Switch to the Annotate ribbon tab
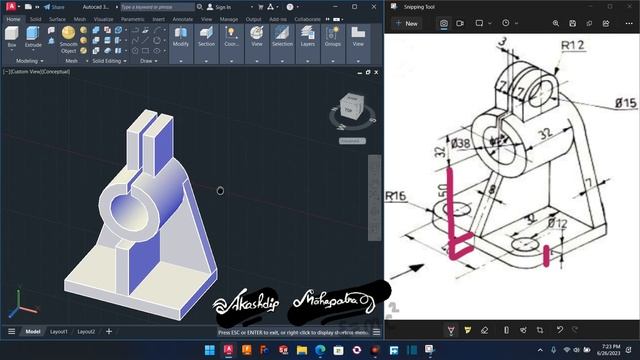The image size is (640, 360). pyautogui.click(x=182, y=19)
